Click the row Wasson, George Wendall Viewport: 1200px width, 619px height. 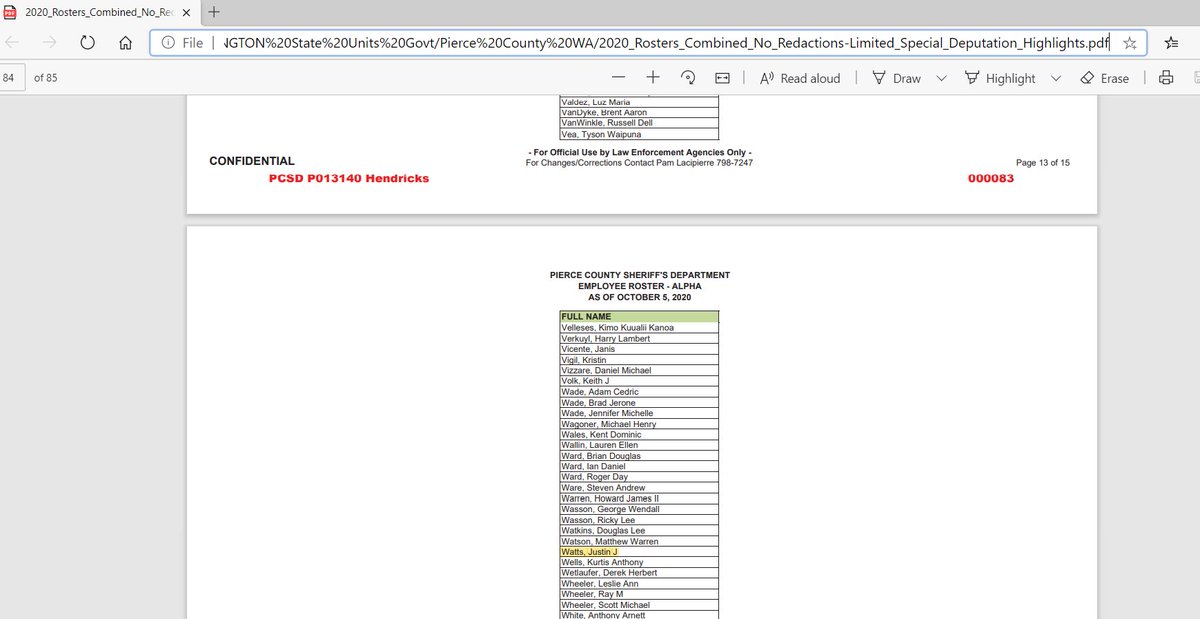(639, 509)
